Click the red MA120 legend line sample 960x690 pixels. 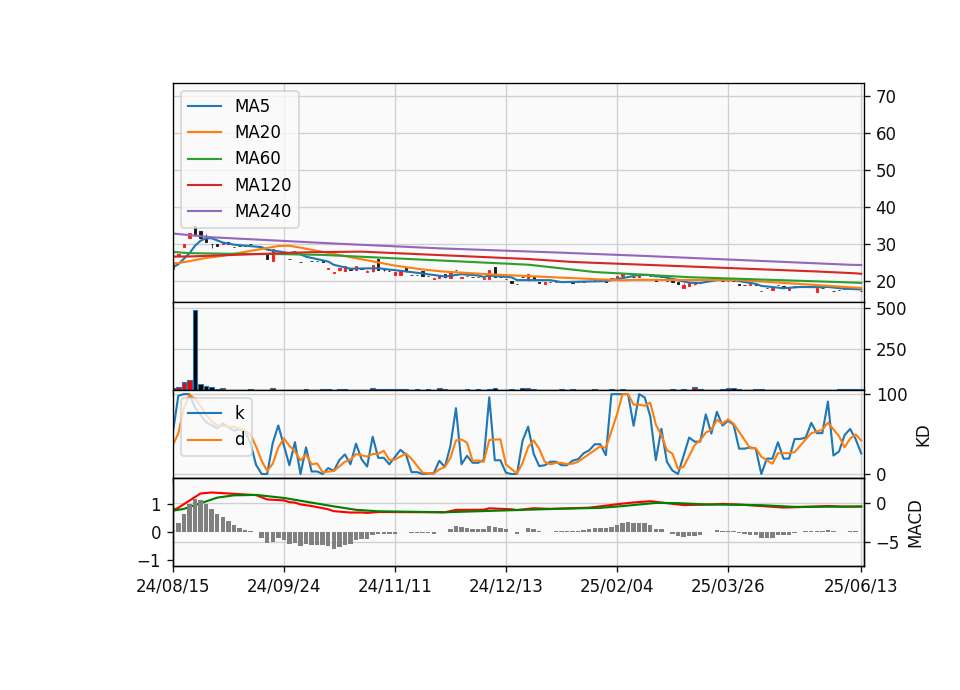204,186
